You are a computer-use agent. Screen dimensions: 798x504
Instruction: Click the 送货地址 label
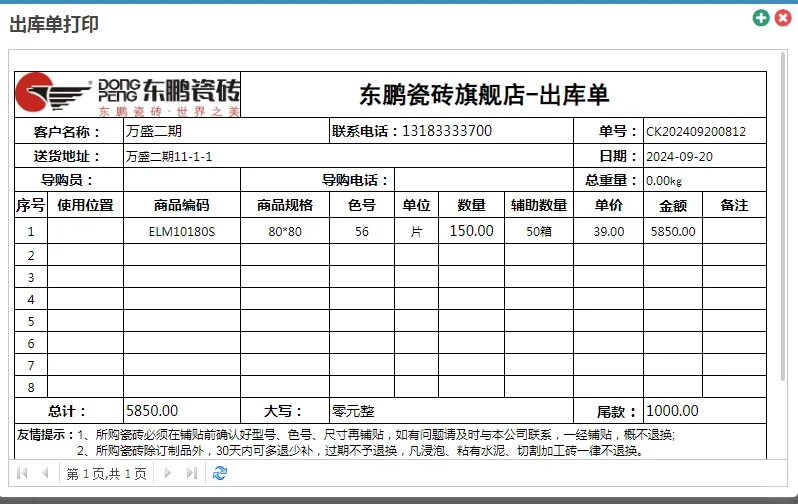66,156
